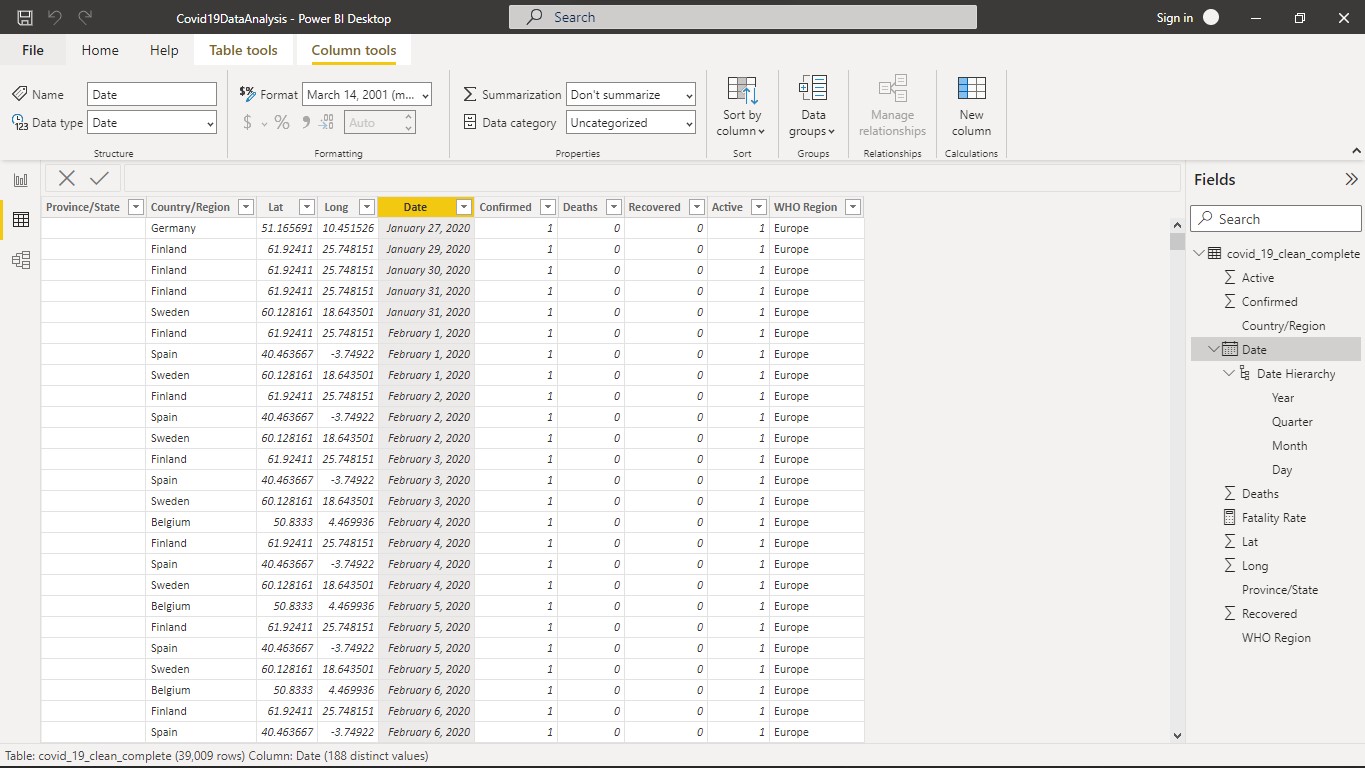
Task: Click the formula bar input area
Action: (x=652, y=178)
